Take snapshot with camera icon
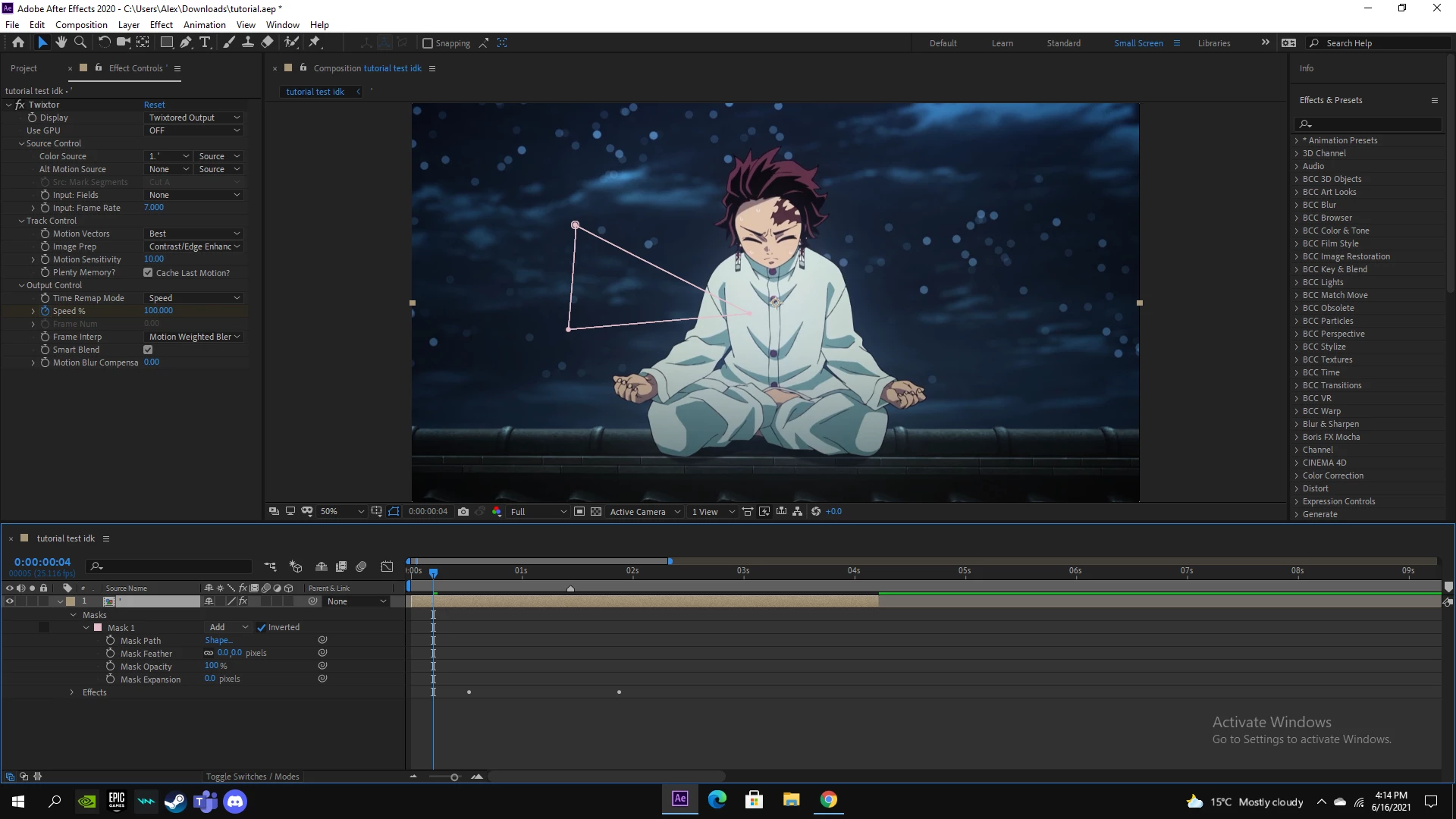Image resolution: width=1456 pixels, height=819 pixels. (463, 512)
